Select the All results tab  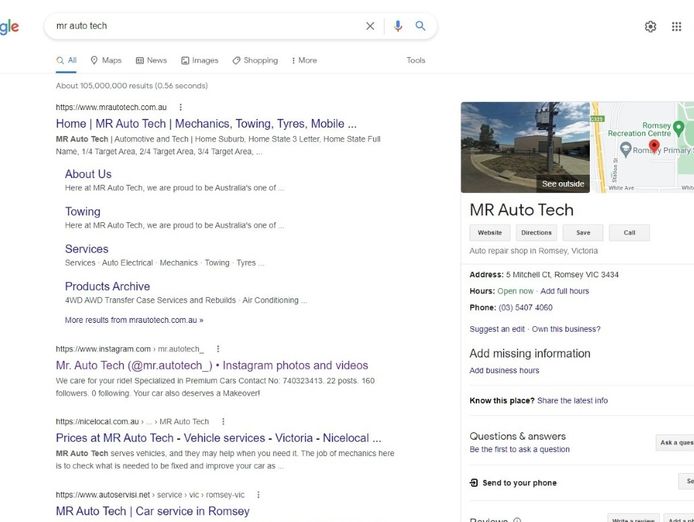point(66,60)
